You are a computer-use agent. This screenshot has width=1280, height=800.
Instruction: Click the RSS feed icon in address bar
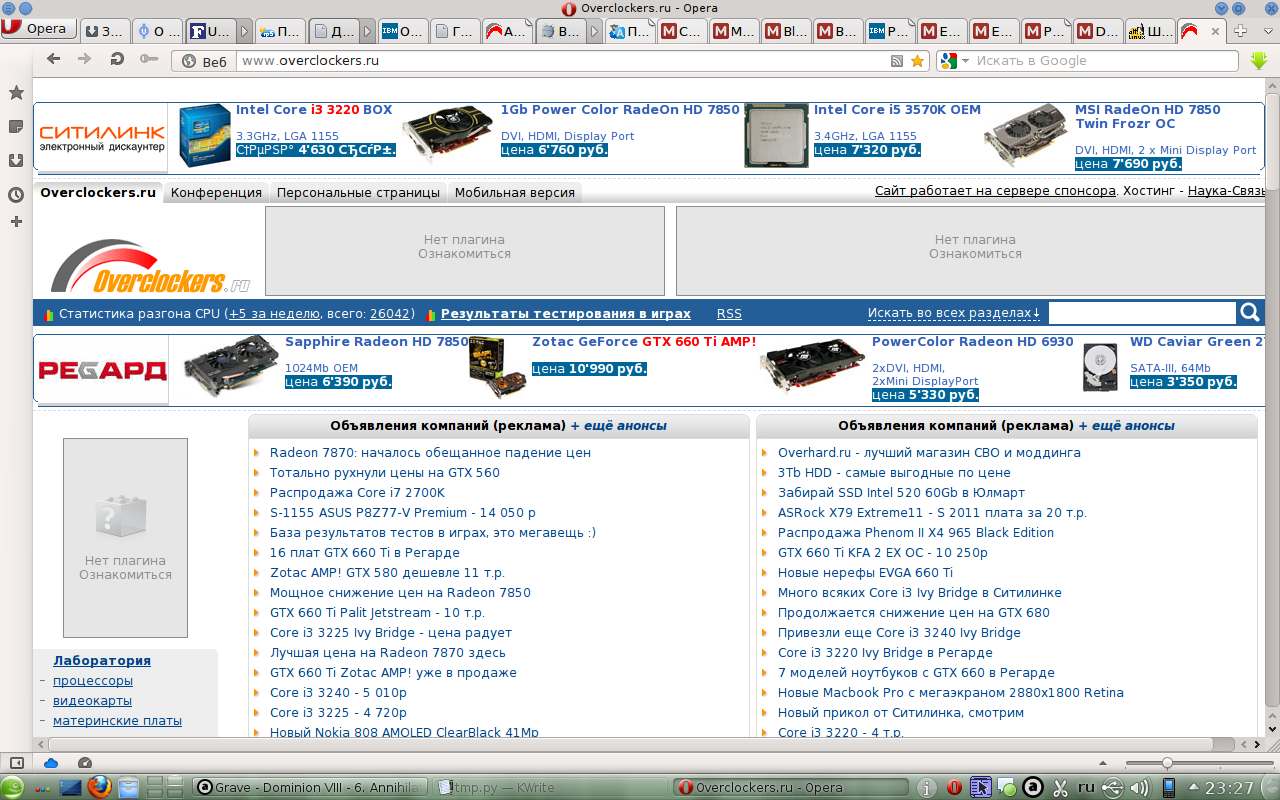(x=897, y=61)
